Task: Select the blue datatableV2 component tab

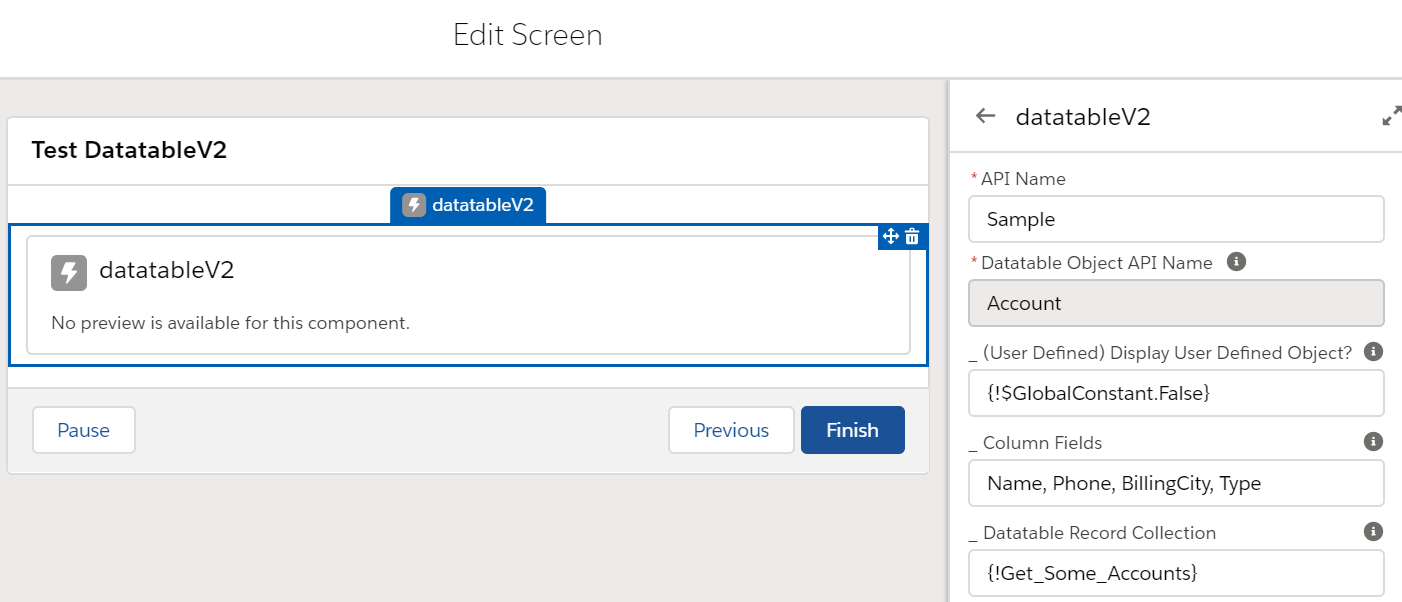Action: click(468, 204)
